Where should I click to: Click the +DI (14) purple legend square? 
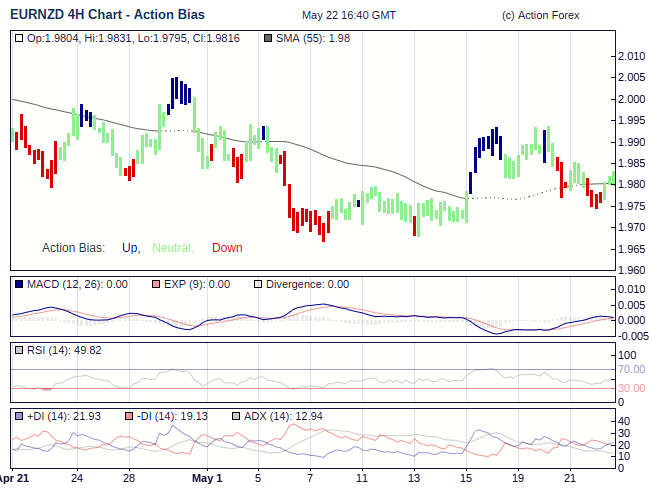pyautogui.click(x=19, y=416)
